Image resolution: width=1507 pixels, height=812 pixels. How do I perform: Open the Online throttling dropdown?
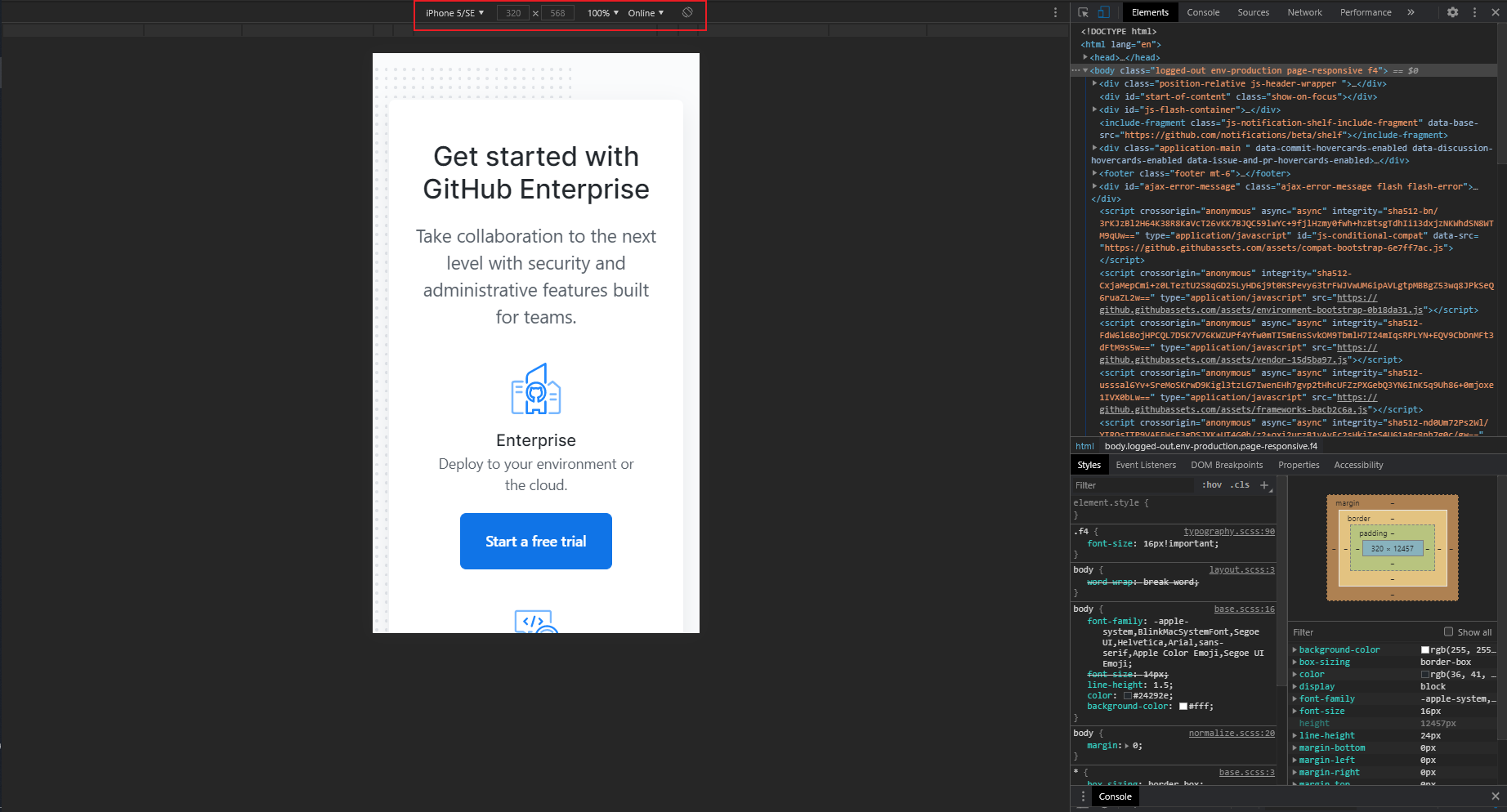646,13
